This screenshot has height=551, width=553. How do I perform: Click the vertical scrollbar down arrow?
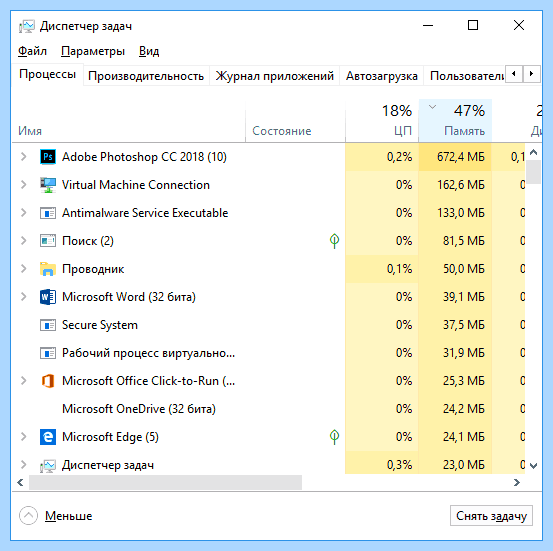pos(533,466)
